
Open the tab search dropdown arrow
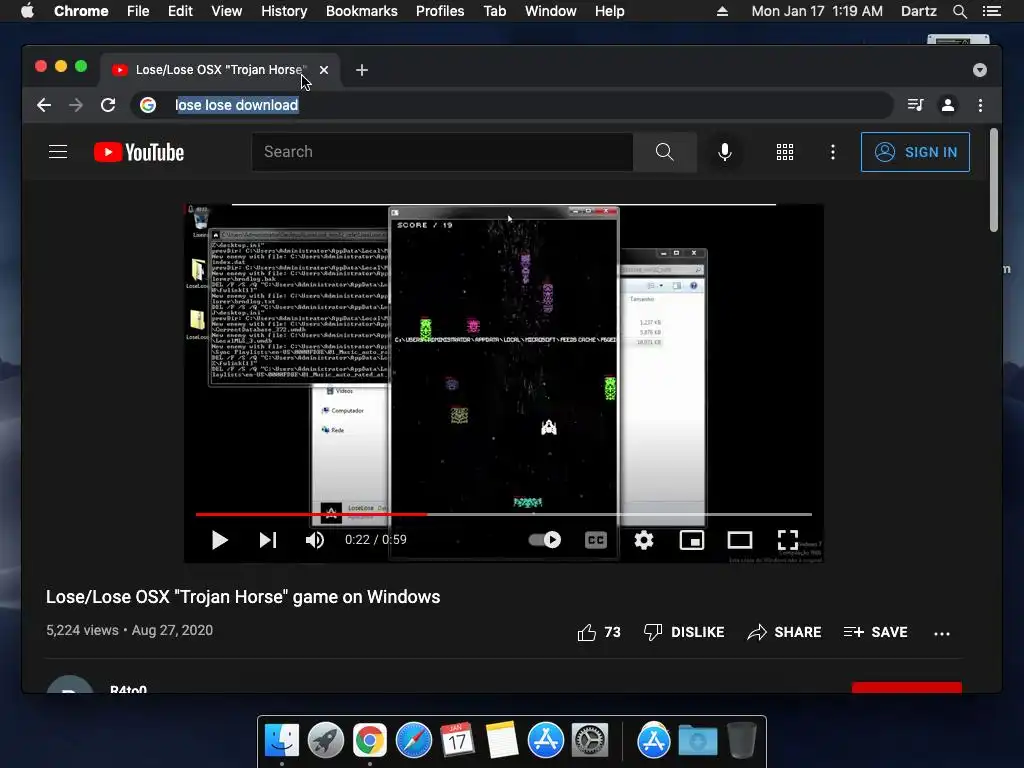point(980,70)
